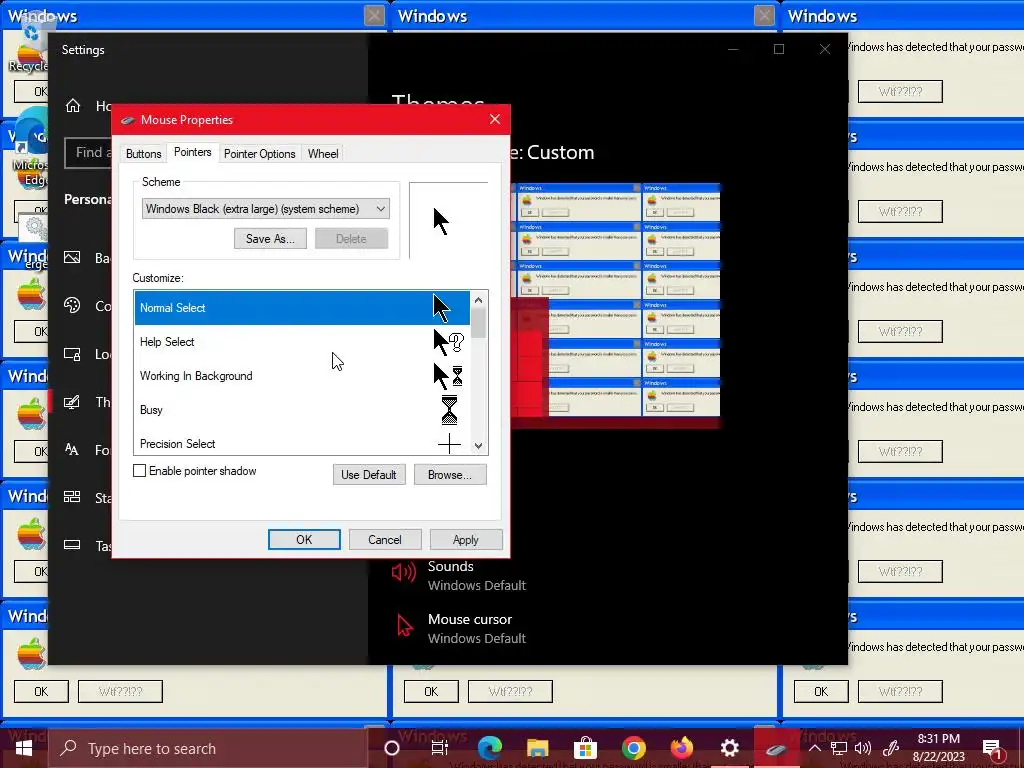Viewport: 1024px width, 768px height.
Task: Click the Customize list scrollbar thumb
Action: pyautogui.click(x=479, y=323)
